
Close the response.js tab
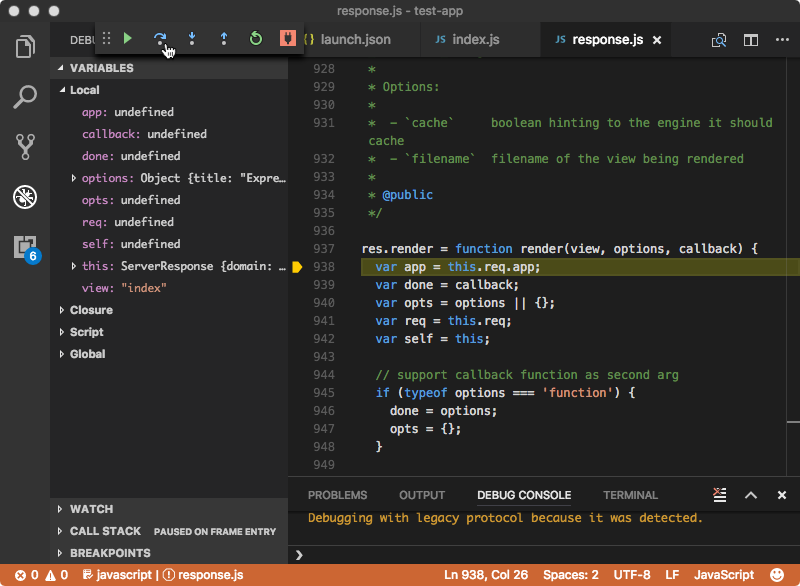657,40
